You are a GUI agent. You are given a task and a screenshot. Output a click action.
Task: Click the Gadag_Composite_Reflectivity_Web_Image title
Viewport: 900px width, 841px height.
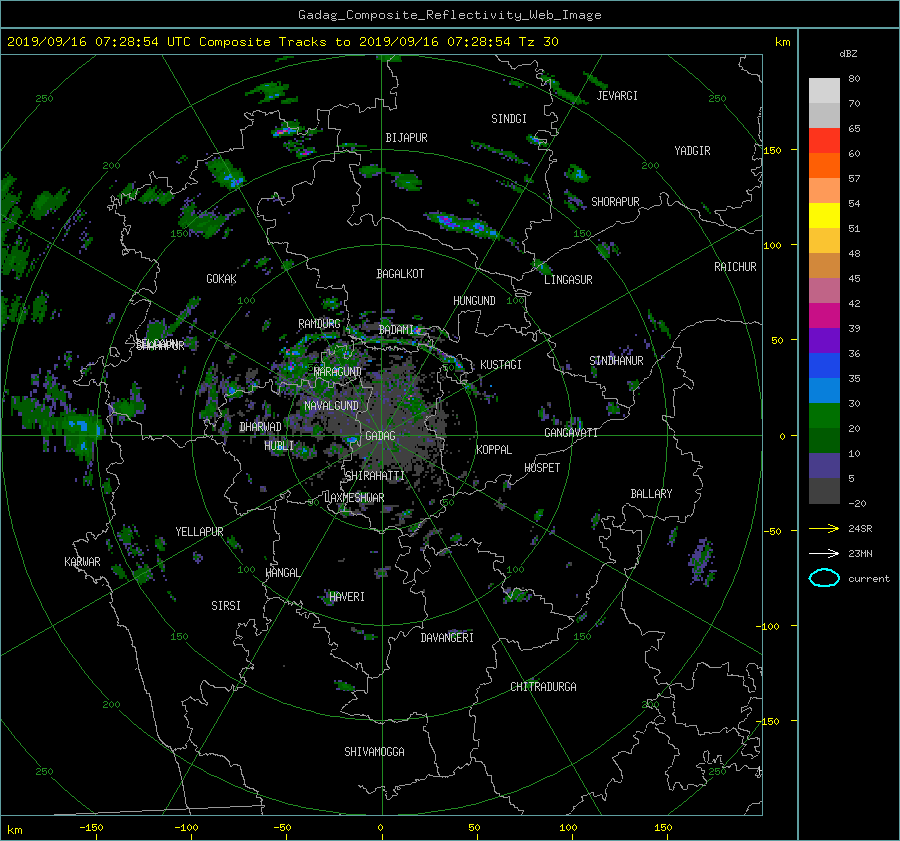(449, 15)
